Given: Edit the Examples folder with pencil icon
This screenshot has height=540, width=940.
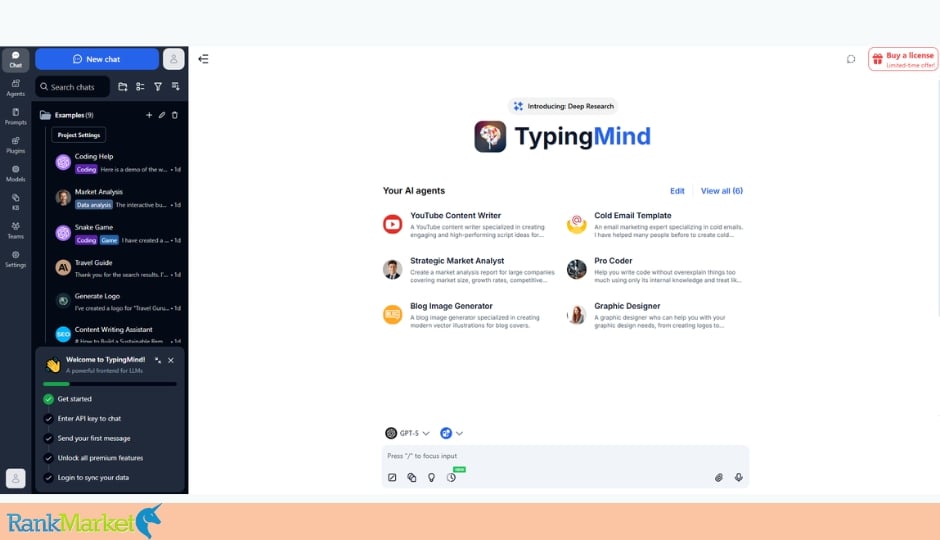Looking at the screenshot, I should [x=162, y=115].
